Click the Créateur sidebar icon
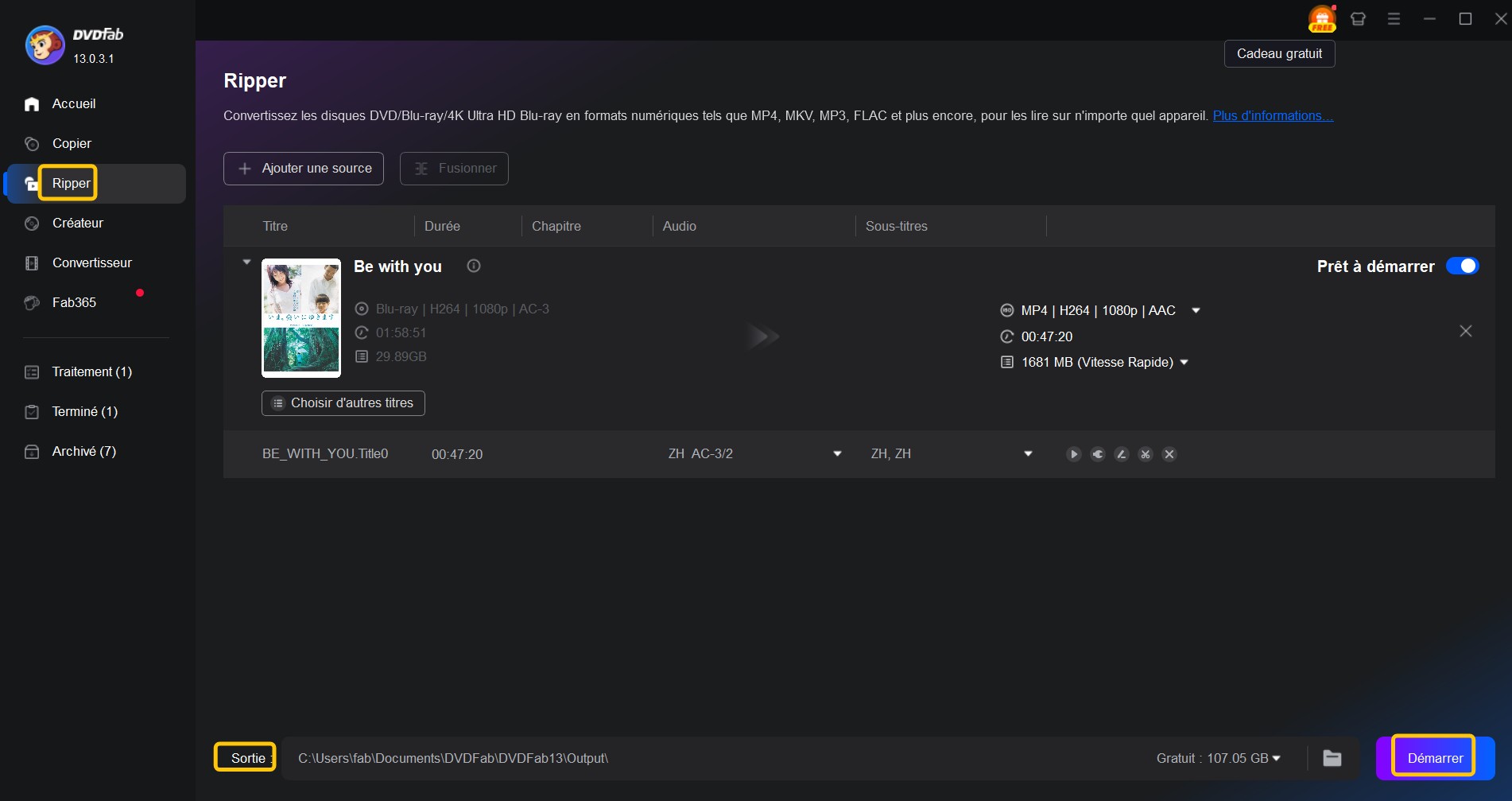The image size is (1512, 801). (x=32, y=224)
